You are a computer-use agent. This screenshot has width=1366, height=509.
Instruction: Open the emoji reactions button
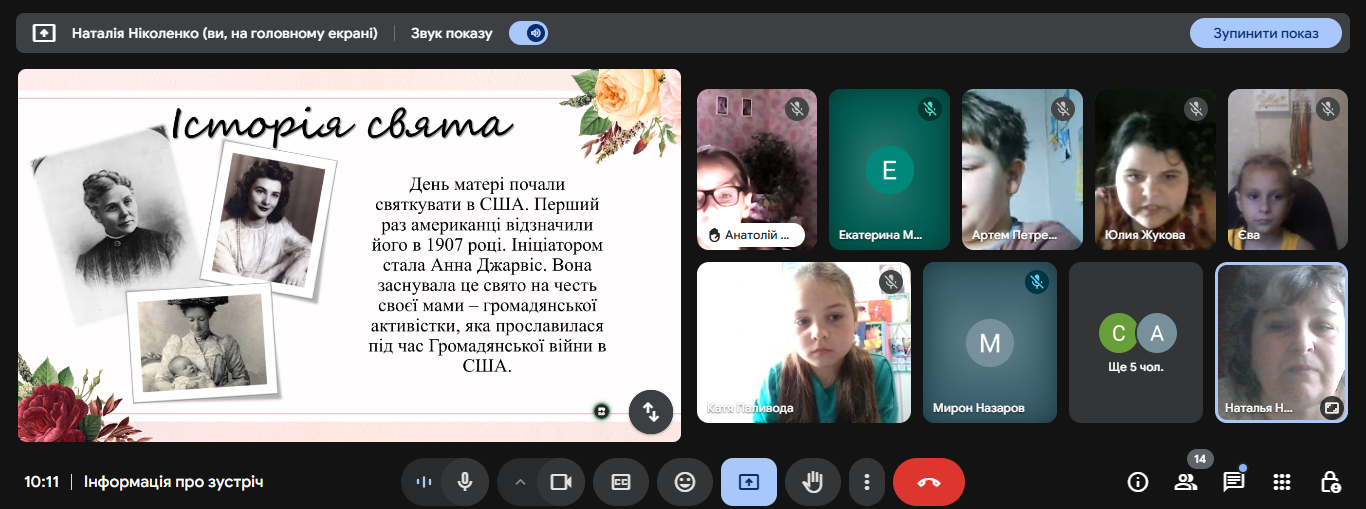click(685, 482)
